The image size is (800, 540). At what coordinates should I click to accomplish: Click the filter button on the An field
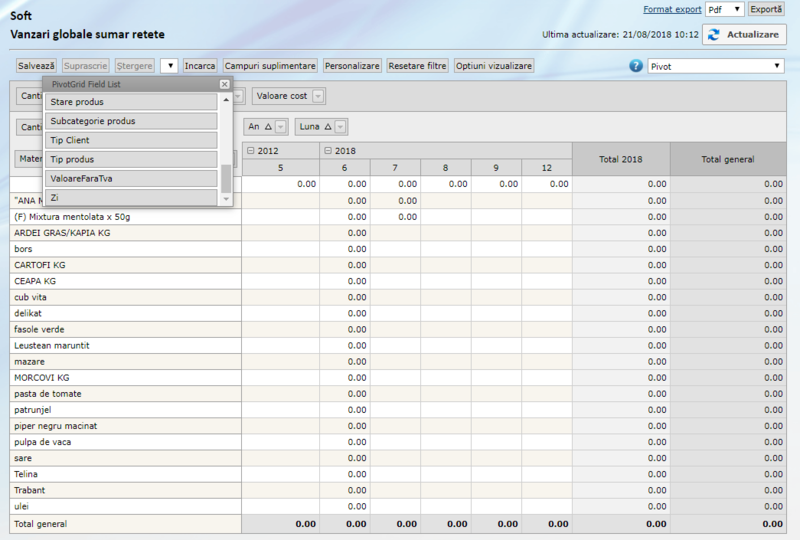[281, 127]
